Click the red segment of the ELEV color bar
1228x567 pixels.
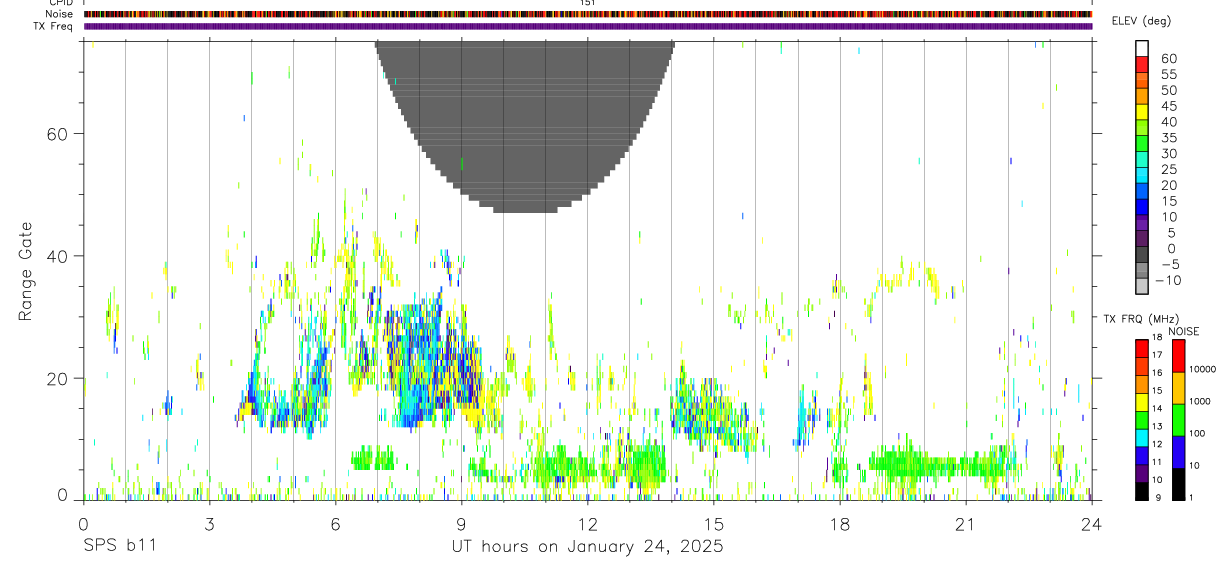point(1142,65)
